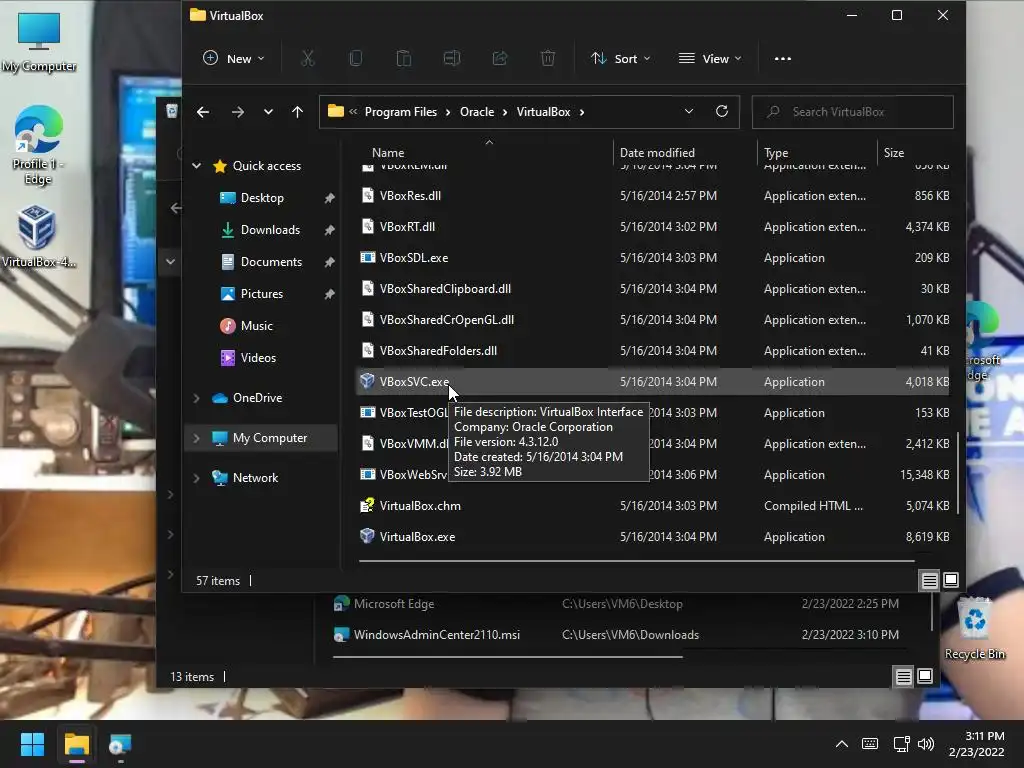
Task: Switch back window to large icons view
Action: pyautogui.click(x=925, y=676)
